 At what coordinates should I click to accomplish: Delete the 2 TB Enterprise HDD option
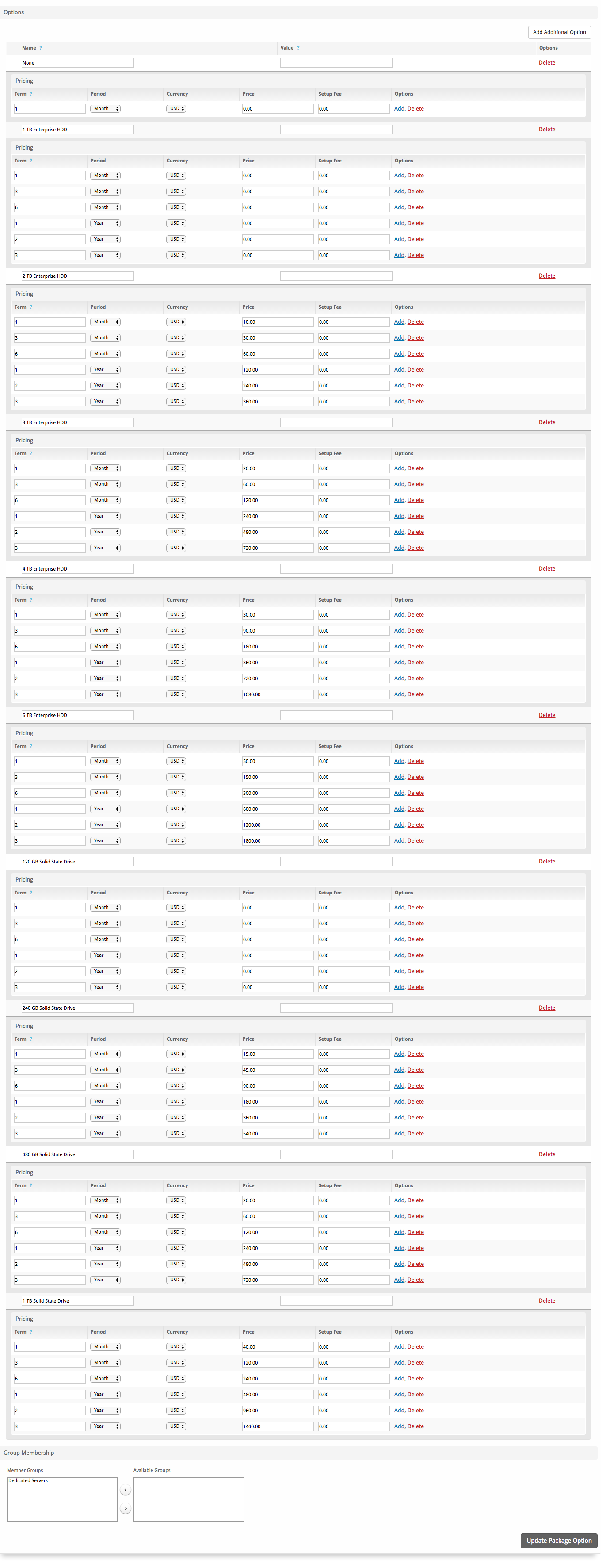(547, 276)
